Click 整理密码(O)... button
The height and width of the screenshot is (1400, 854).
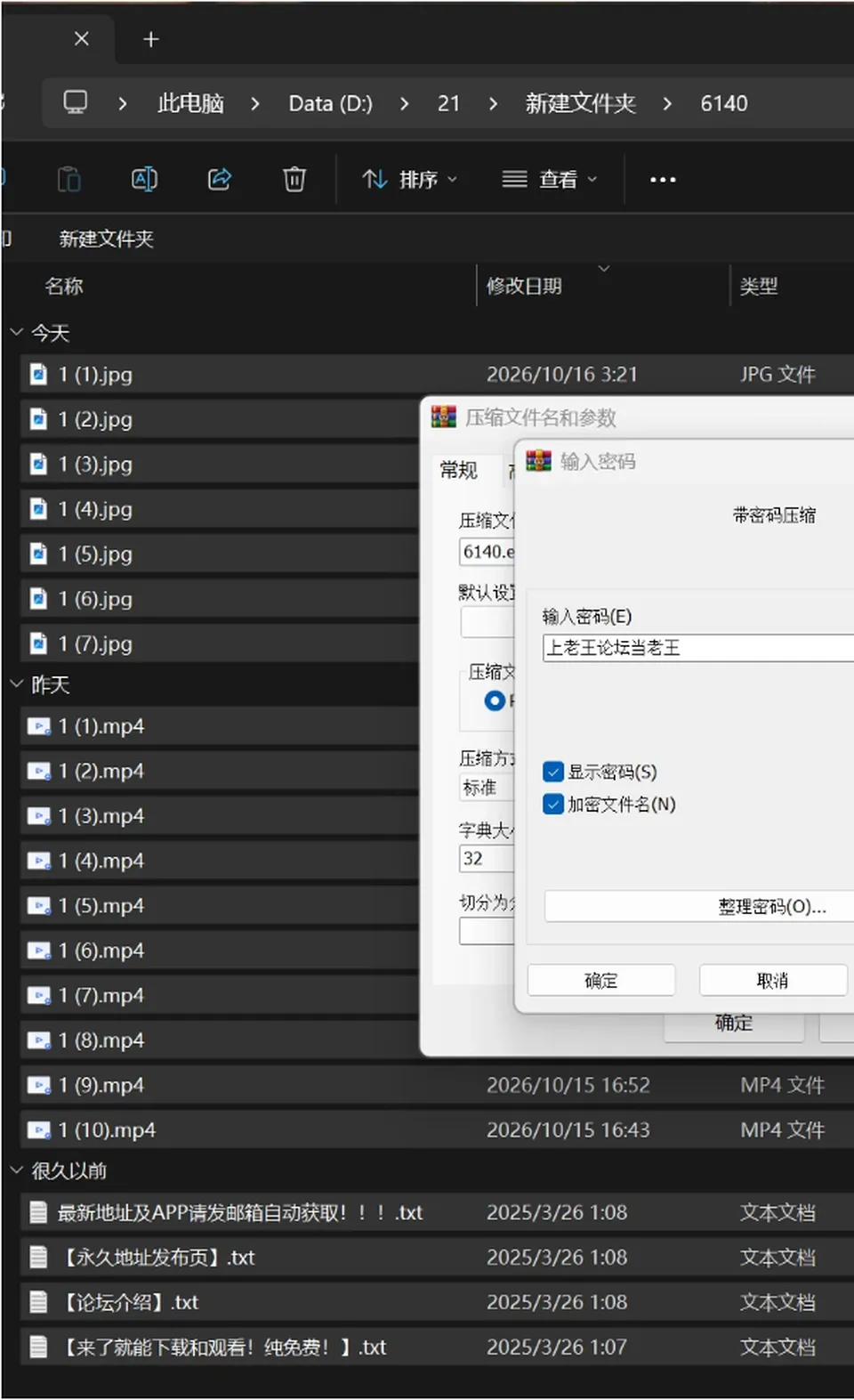[x=699, y=907]
